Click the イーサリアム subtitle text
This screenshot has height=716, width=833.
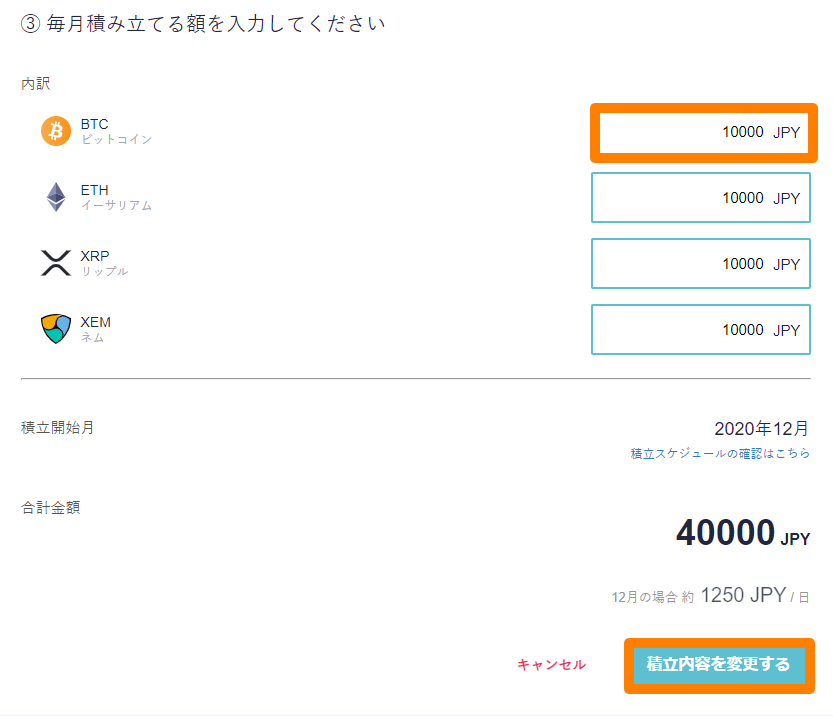coord(116,206)
